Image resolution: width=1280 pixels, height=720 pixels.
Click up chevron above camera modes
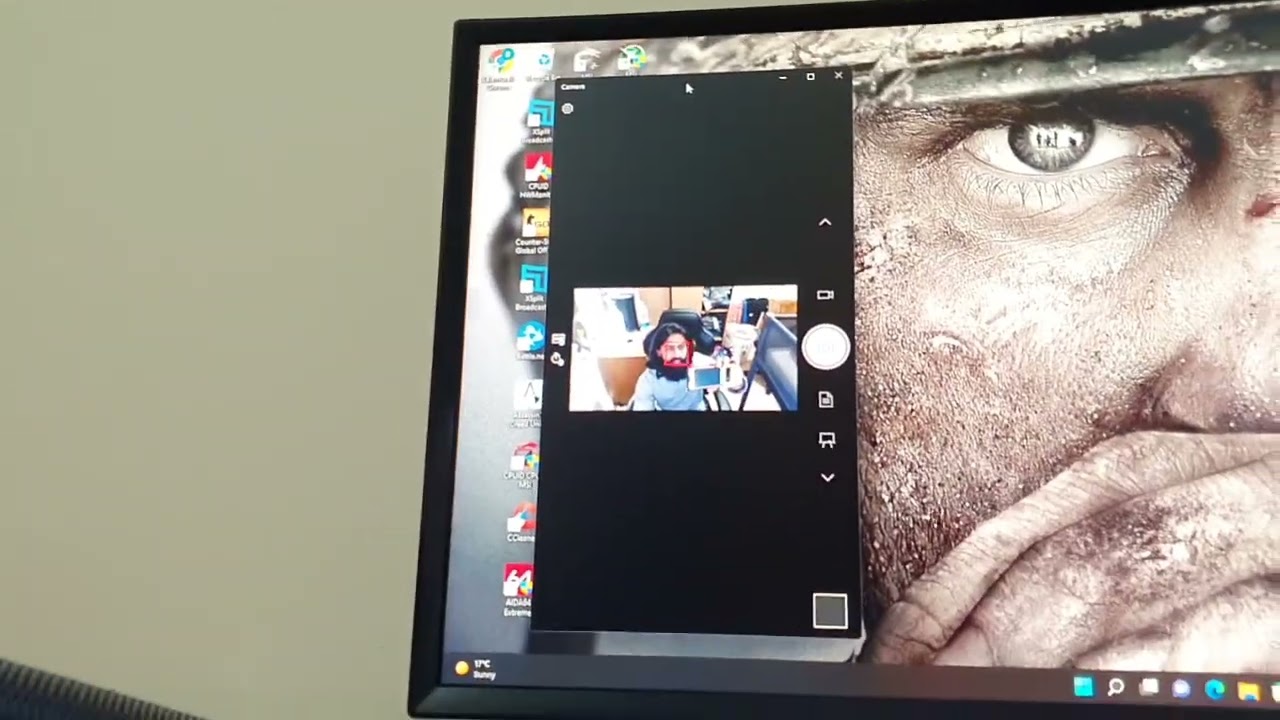coord(825,222)
